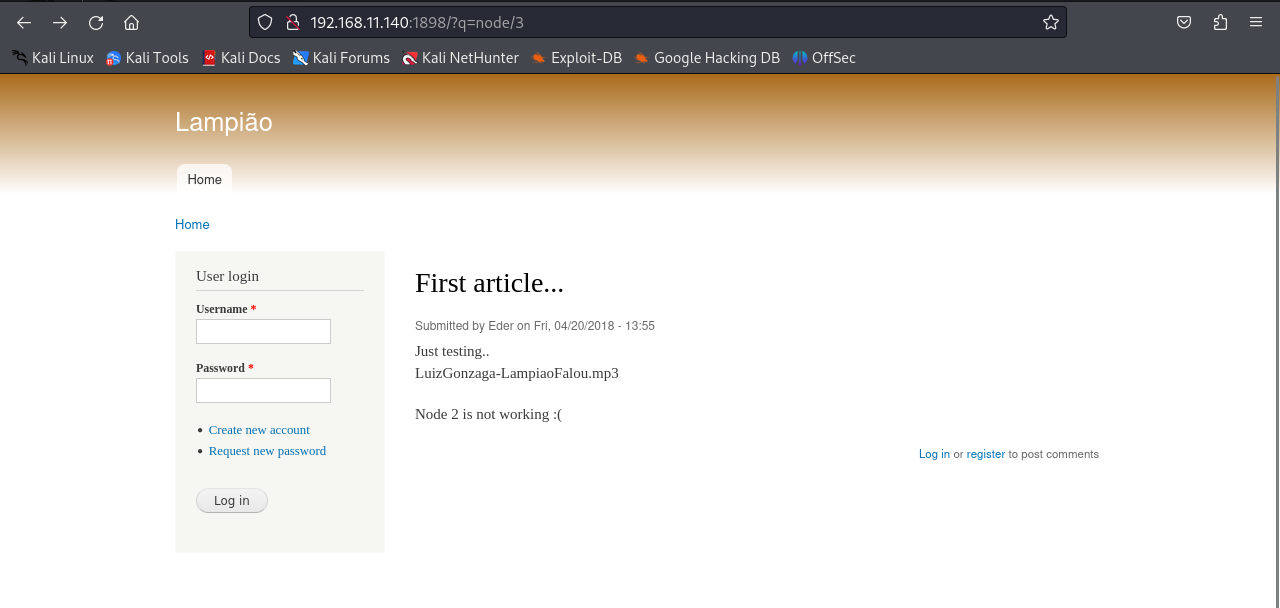Select the Home tab in site navigation
This screenshot has width=1280, height=608.
204,180
